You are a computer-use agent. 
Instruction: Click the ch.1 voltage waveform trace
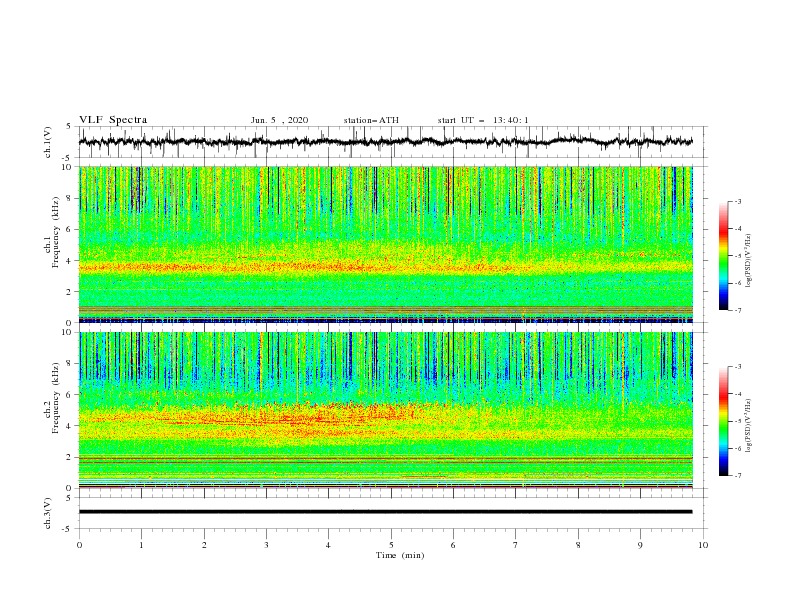click(x=385, y=142)
